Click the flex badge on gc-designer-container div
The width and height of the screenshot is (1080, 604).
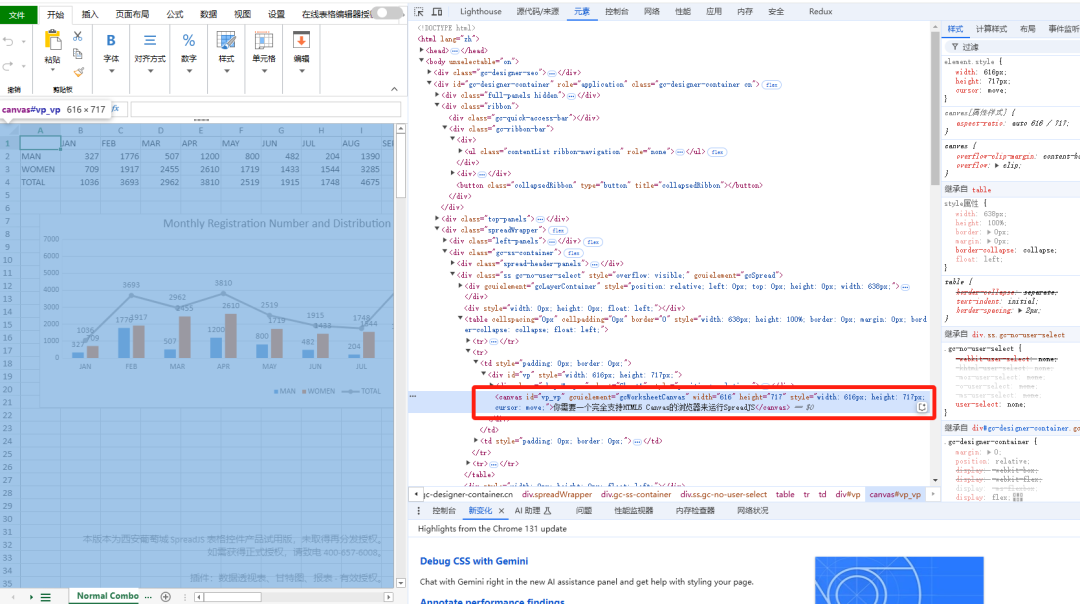(771, 85)
